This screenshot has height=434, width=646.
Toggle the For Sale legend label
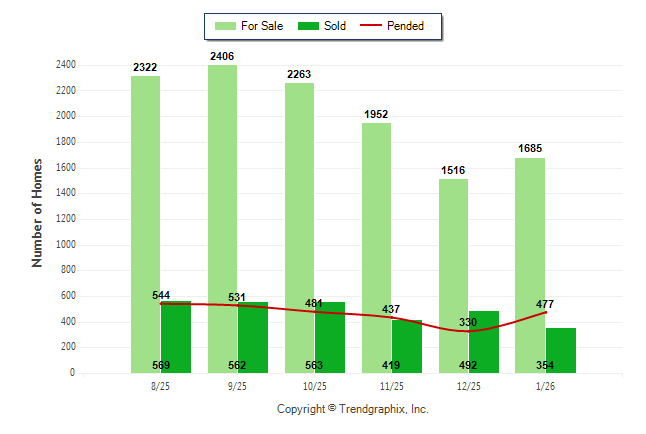(263, 26)
